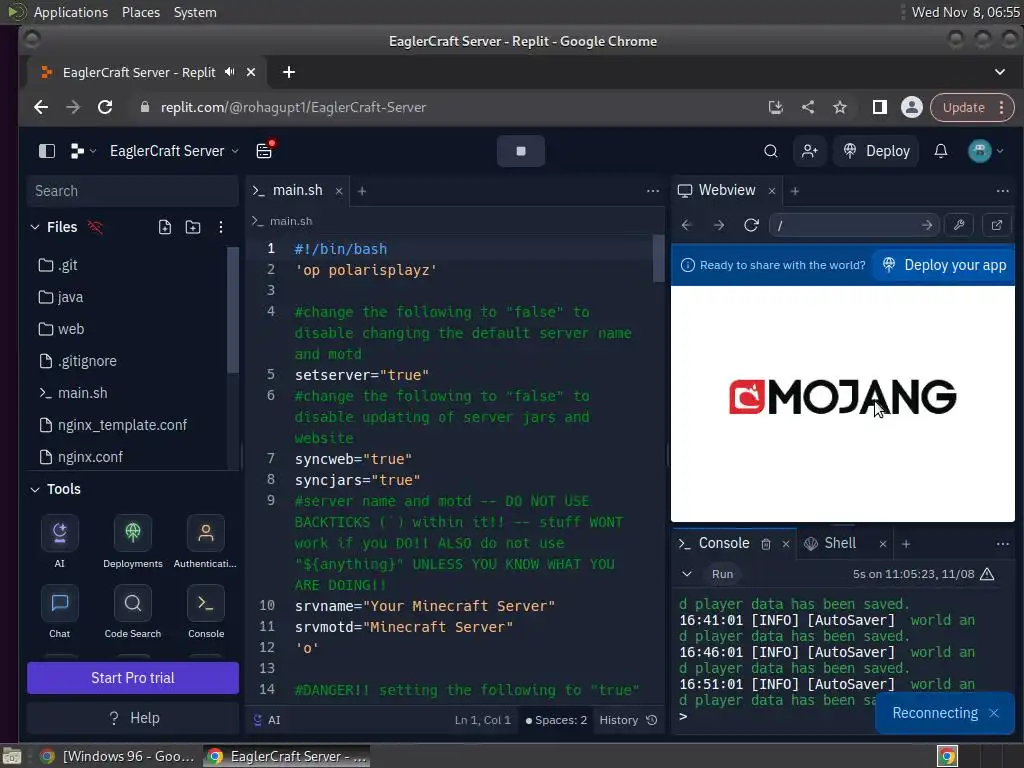This screenshot has width=1024, height=768.
Task: Open the Console tool
Action: 206,612
